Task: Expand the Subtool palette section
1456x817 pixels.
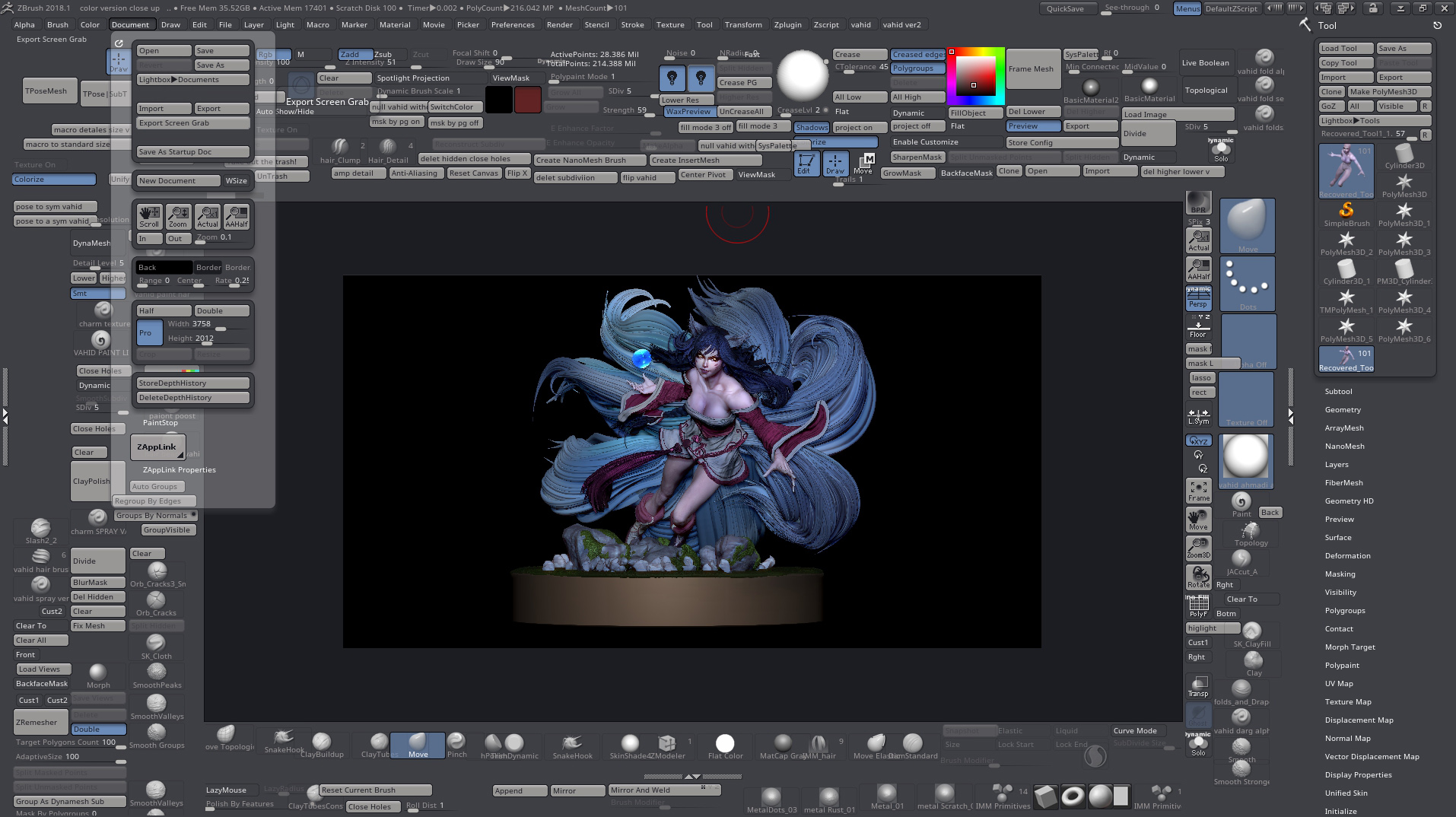Action: [1338, 392]
